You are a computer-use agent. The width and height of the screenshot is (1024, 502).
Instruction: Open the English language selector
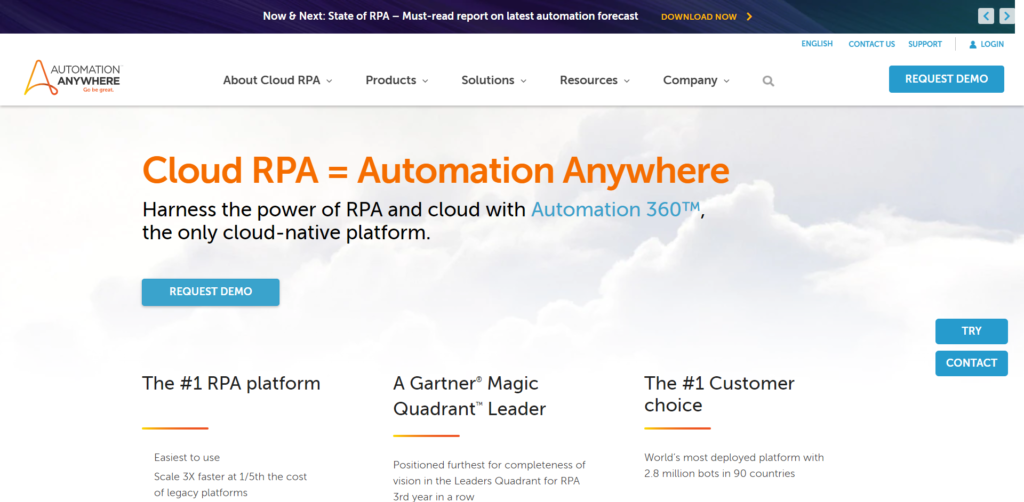tap(817, 44)
